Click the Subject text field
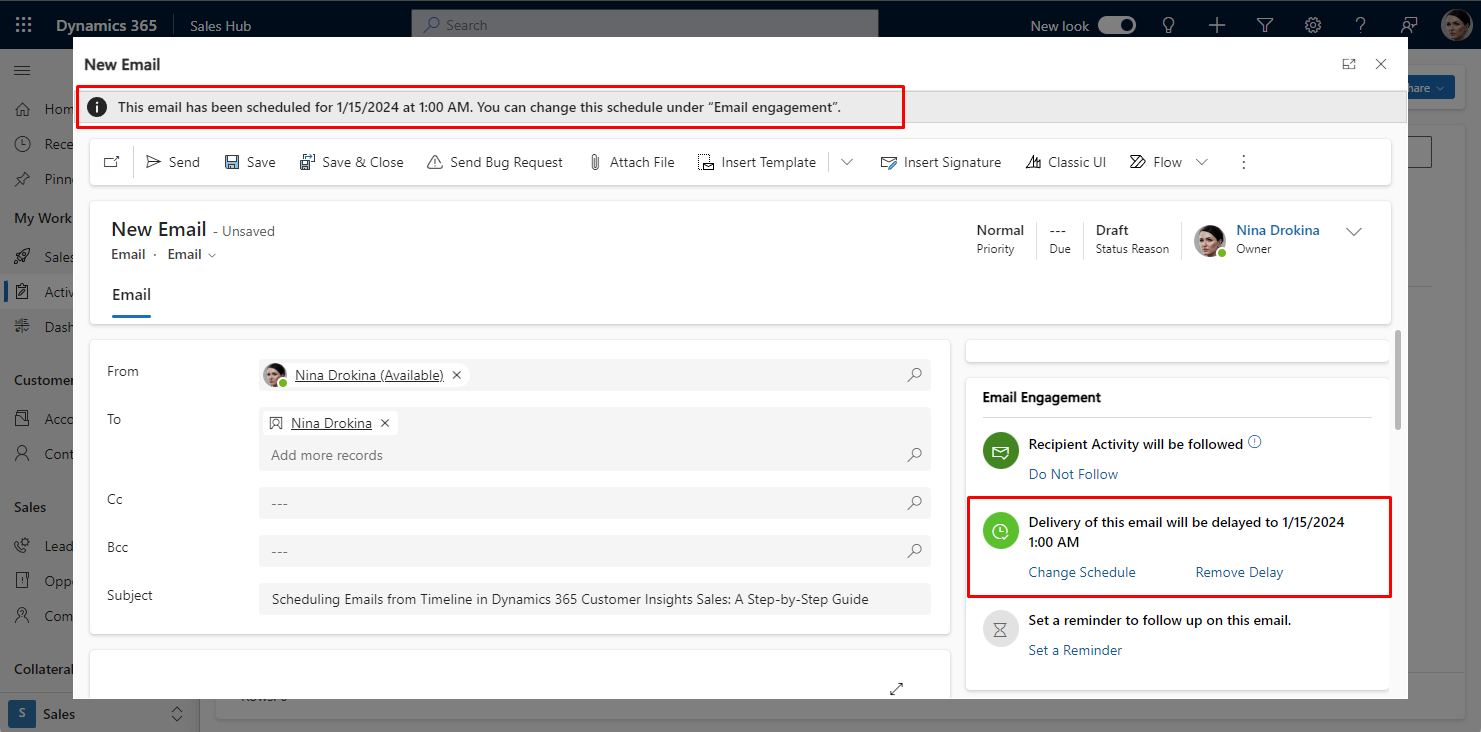 [595, 599]
